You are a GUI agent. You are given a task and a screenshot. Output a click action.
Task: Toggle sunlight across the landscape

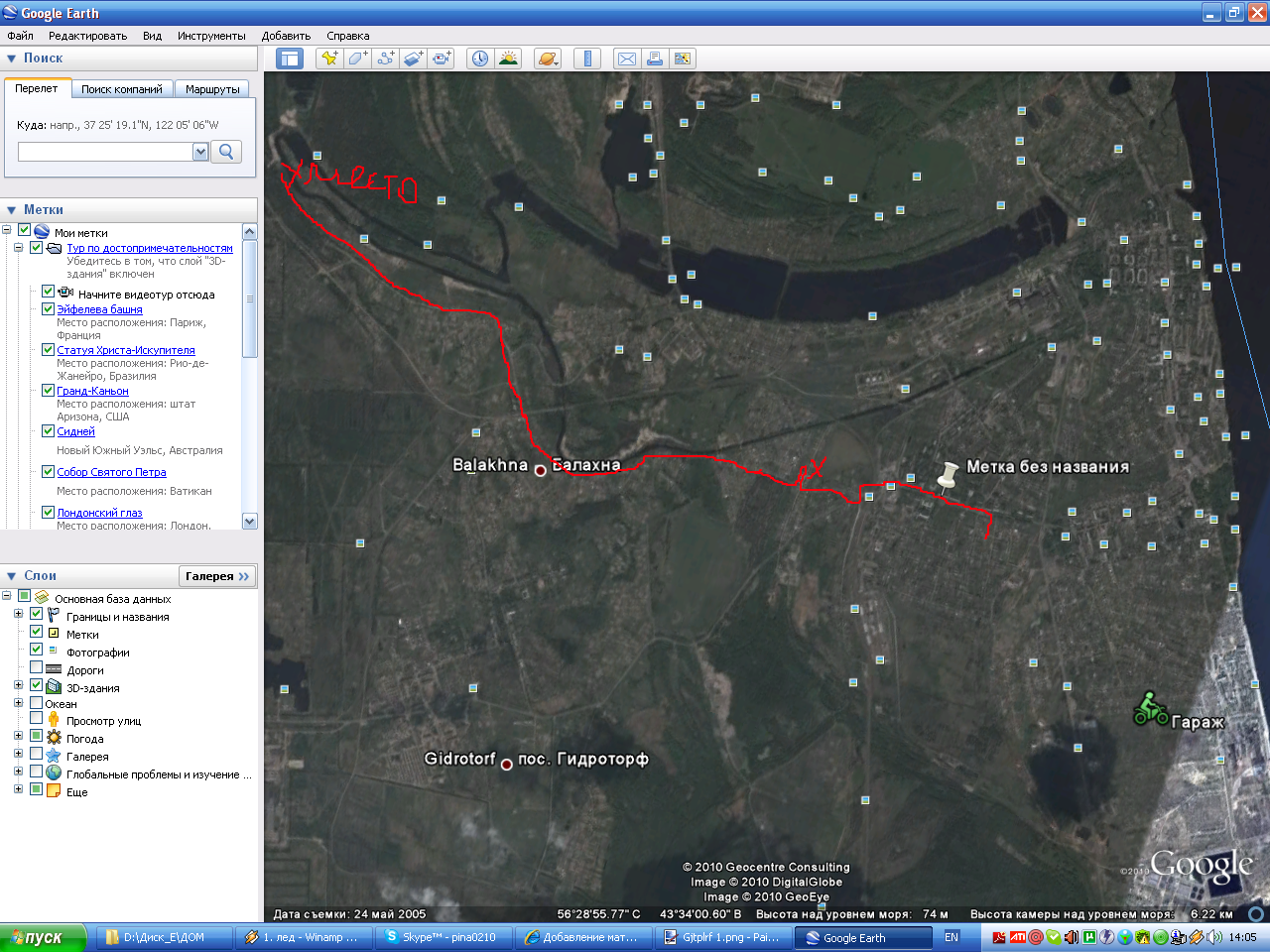click(508, 59)
